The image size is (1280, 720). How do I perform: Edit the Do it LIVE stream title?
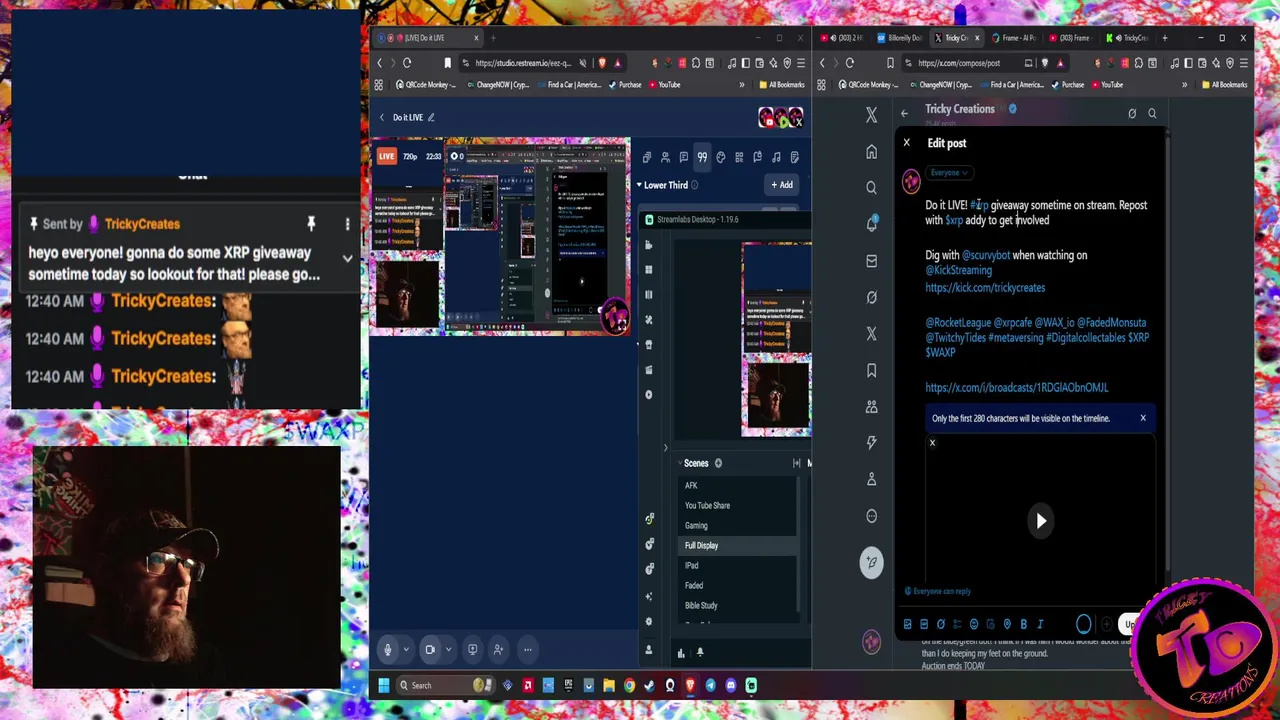pyautogui.click(x=431, y=117)
